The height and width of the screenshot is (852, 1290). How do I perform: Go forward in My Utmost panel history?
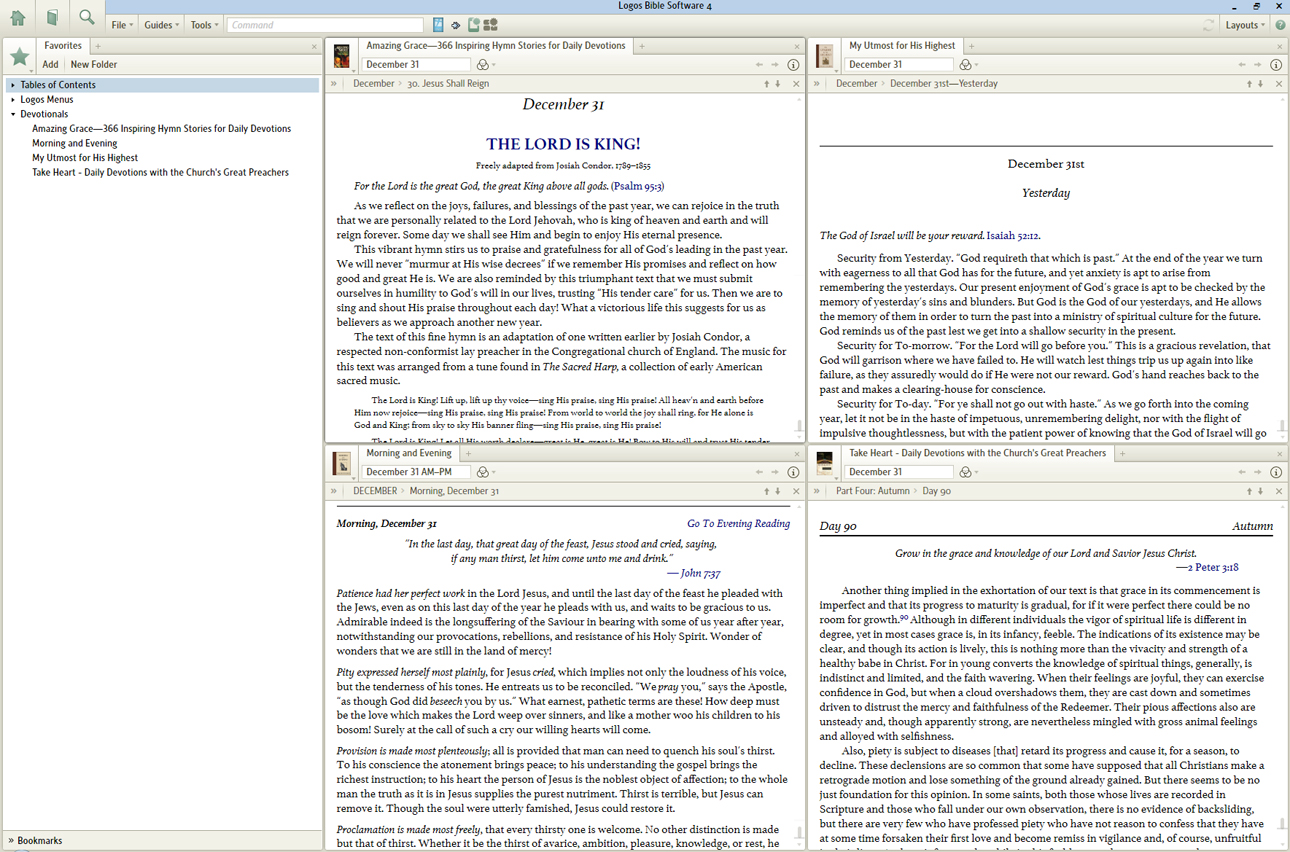coord(1258,65)
